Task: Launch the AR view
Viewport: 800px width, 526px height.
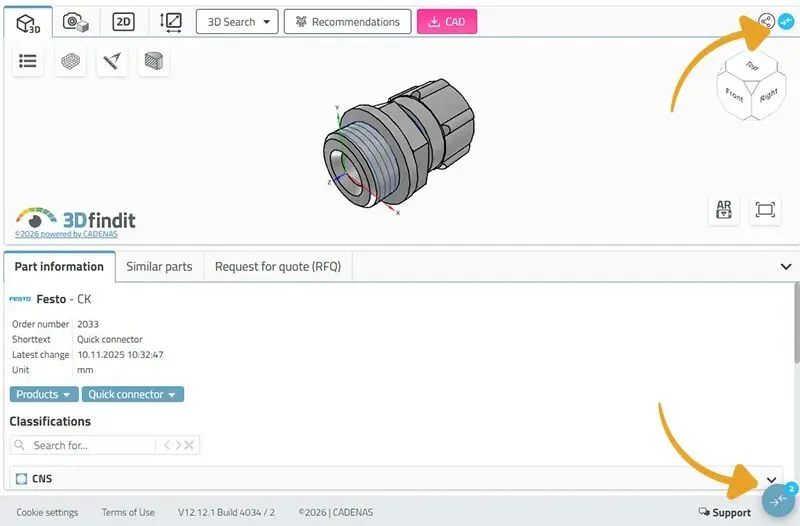Action: (723, 210)
